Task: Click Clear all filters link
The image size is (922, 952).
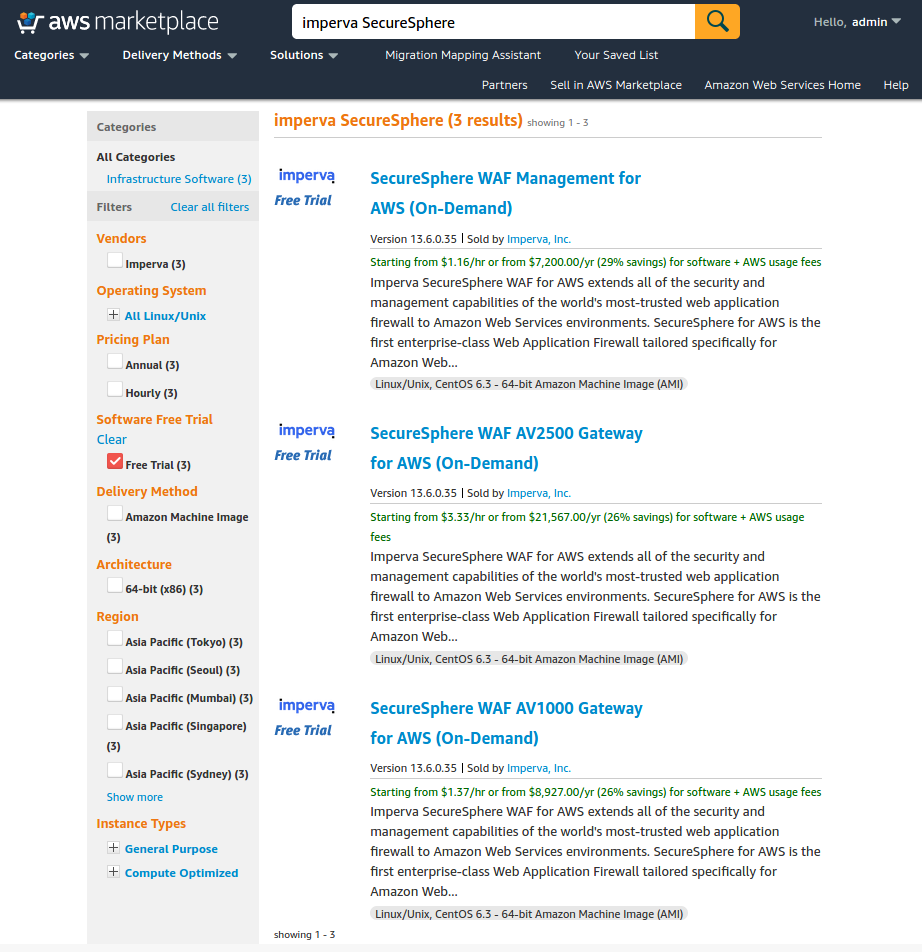Action: 209,207
